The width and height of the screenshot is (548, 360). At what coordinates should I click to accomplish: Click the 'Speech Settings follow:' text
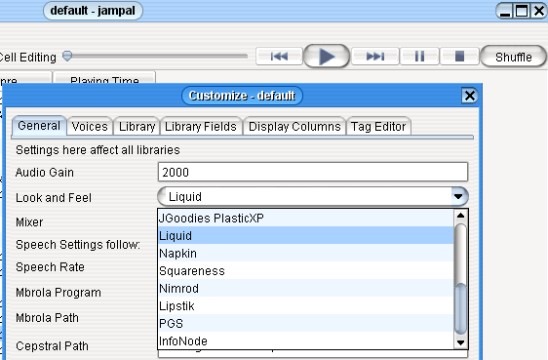(78, 245)
